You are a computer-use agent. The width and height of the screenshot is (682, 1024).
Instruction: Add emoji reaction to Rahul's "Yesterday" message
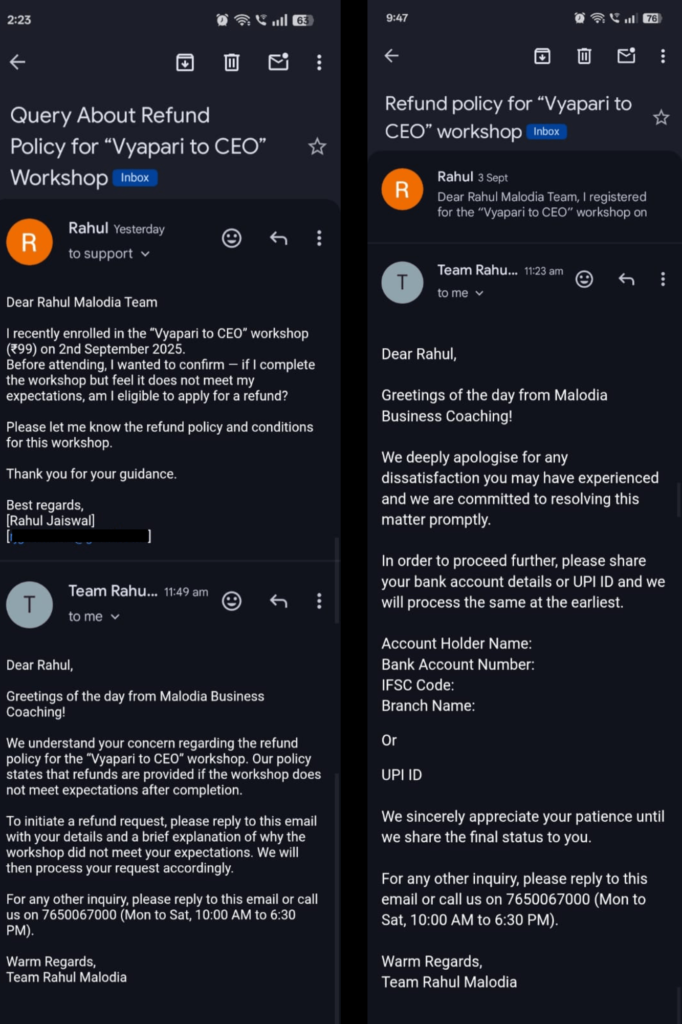tap(232, 238)
